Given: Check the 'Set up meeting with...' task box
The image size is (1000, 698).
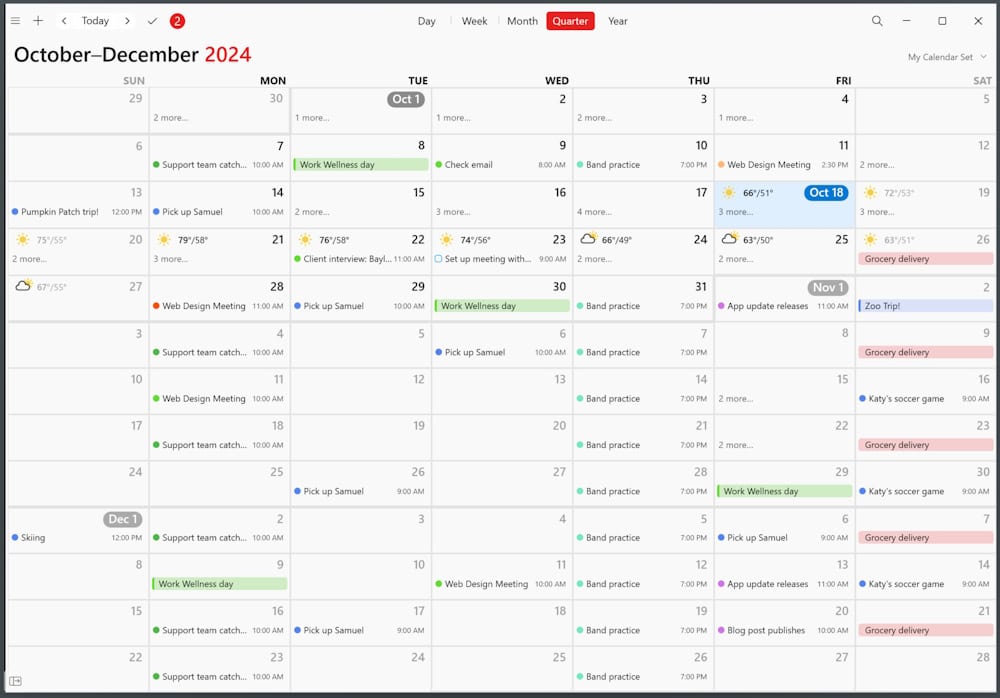Looking at the screenshot, I should pyautogui.click(x=438, y=259).
